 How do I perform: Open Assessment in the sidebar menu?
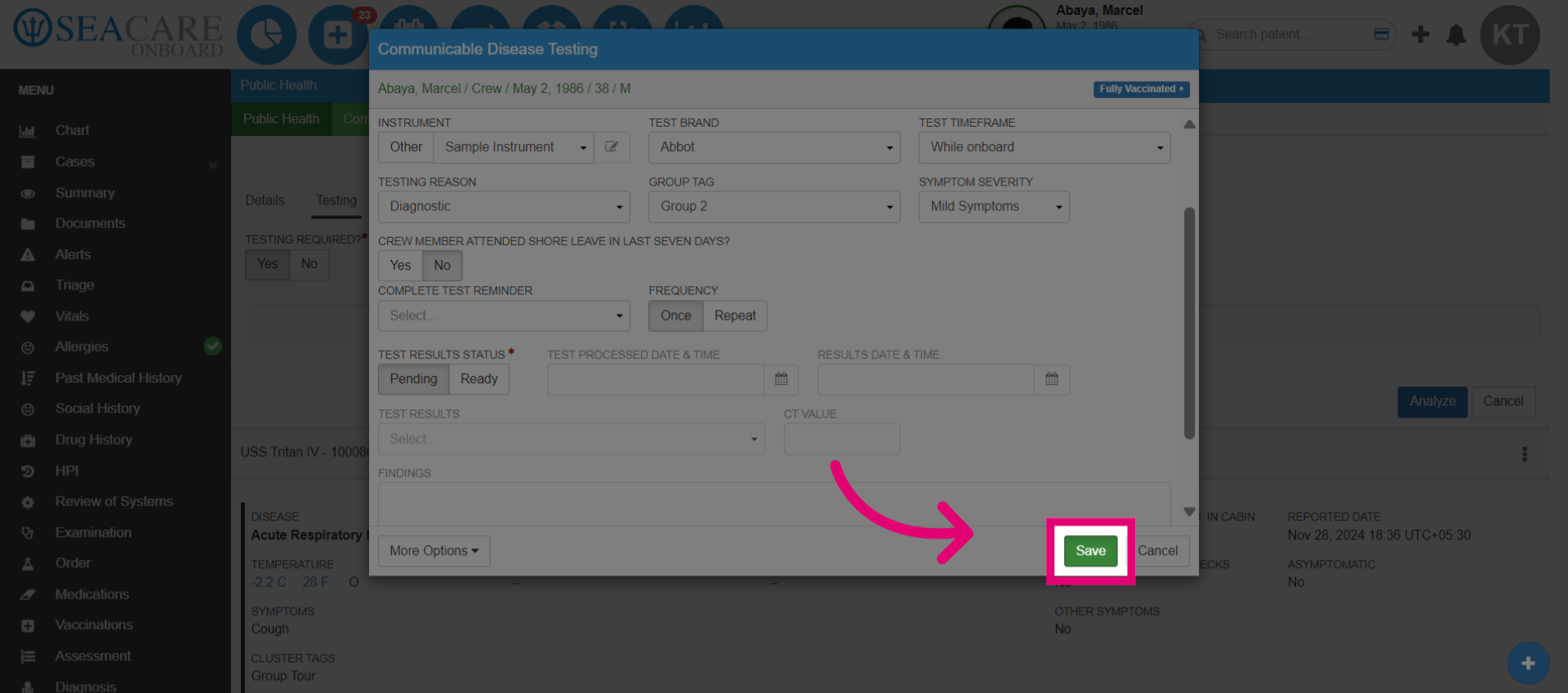coord(93,656)
